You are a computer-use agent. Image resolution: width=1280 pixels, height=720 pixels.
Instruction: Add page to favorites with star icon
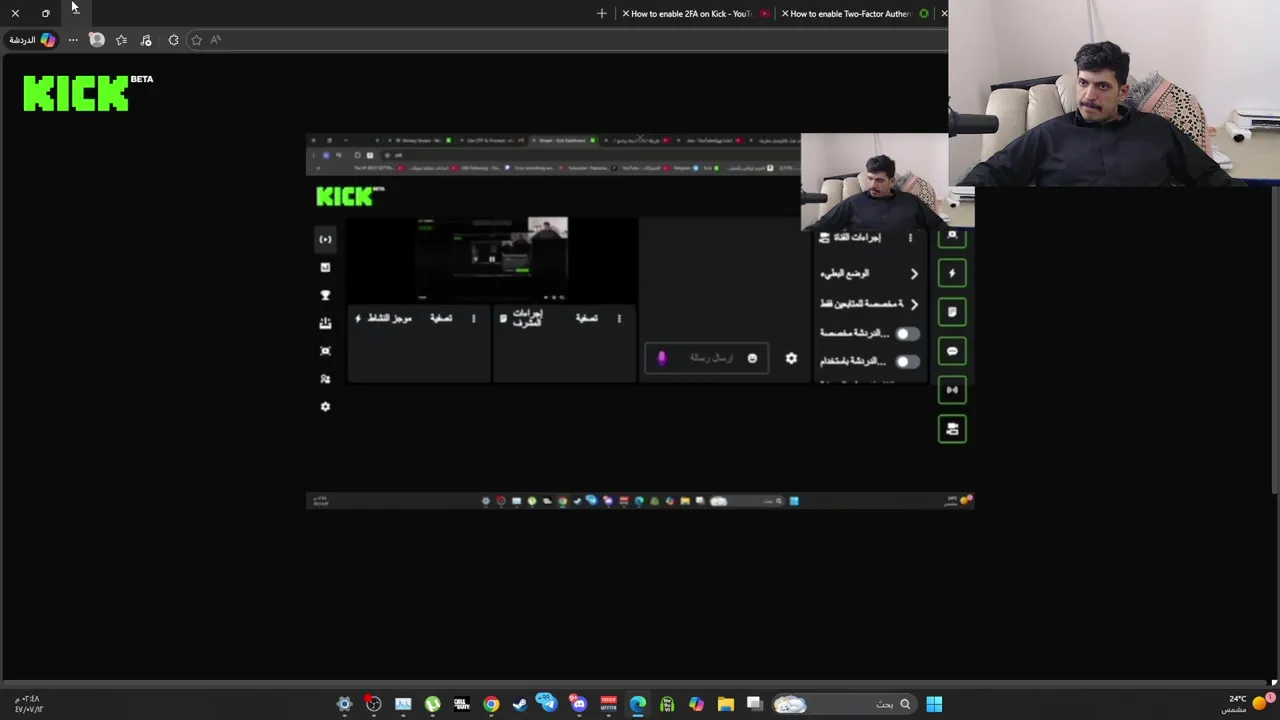(x=196, y=40)
